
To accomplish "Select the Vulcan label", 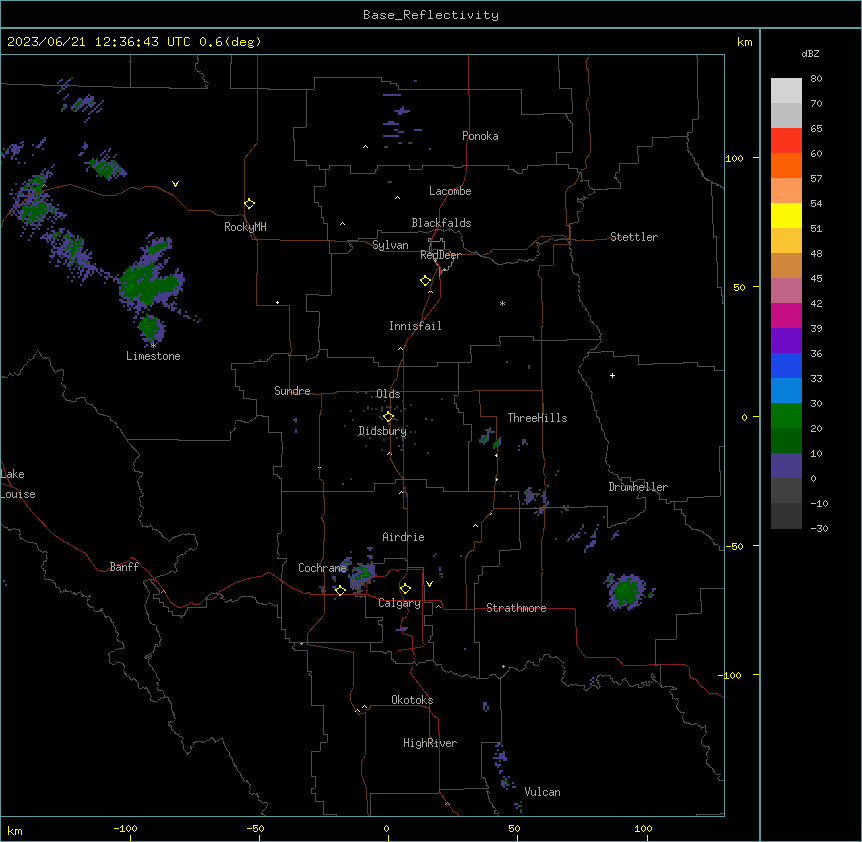I will (542, 792).
